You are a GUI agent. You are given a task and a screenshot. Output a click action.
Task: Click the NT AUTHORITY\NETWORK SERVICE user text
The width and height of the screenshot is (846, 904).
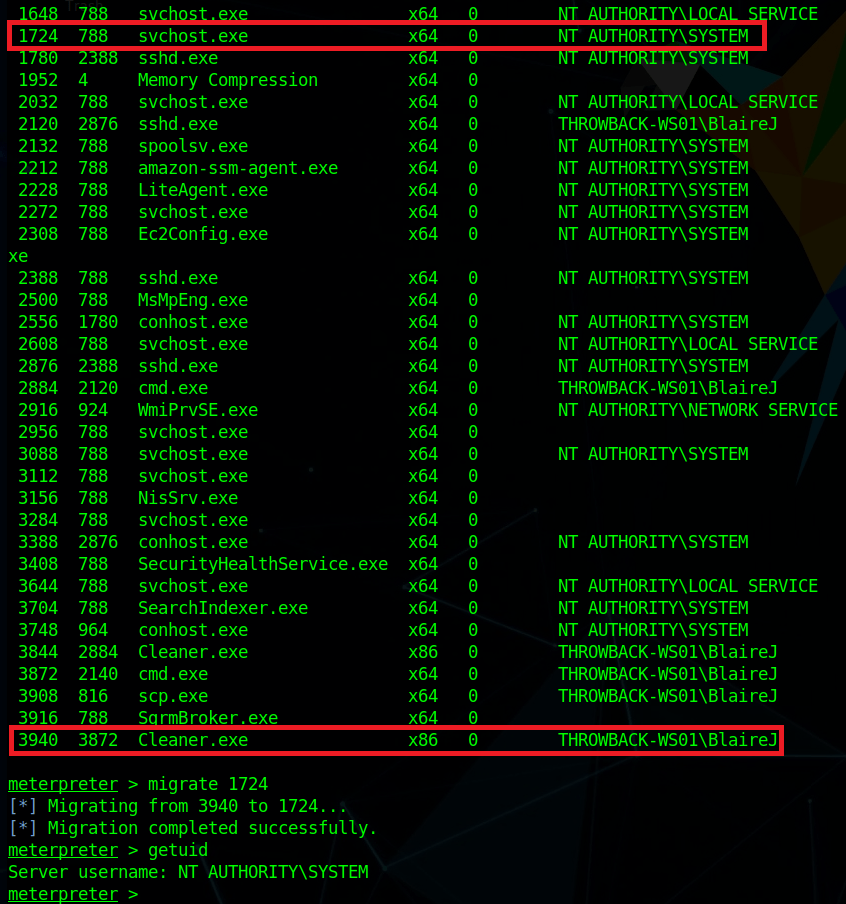pos(697,410)
